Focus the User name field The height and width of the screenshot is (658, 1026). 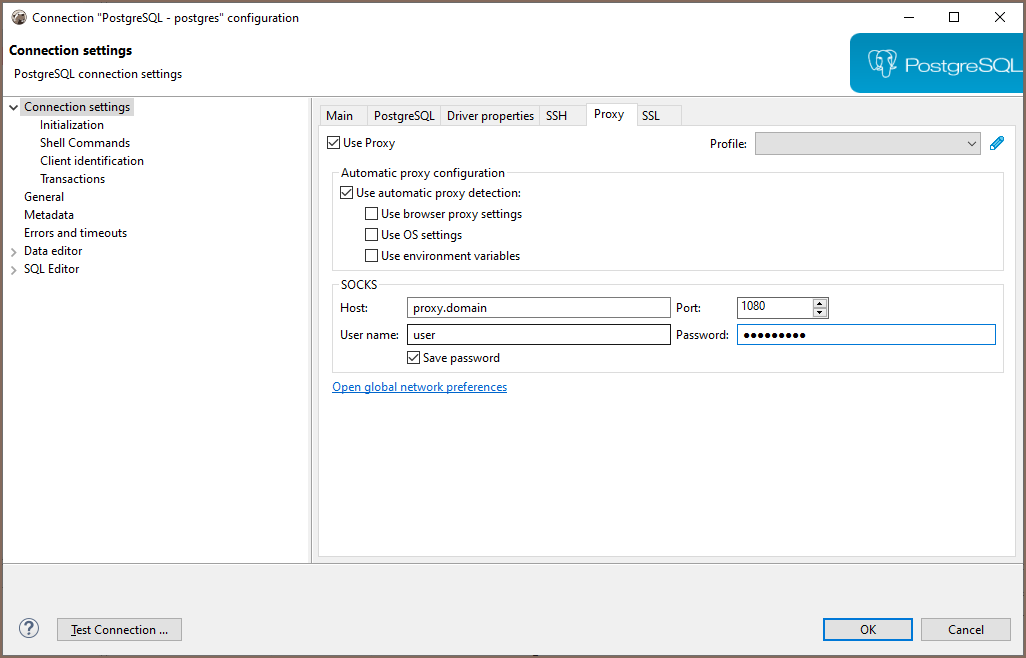[539, 335]
